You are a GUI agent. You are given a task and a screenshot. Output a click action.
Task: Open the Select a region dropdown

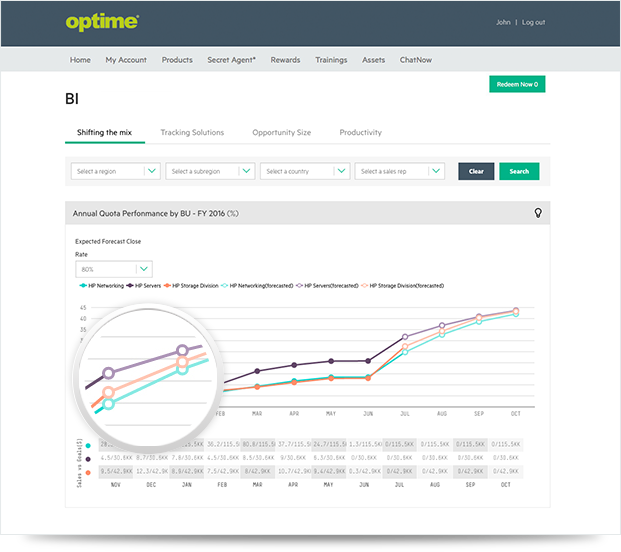[x=116, y=171]
